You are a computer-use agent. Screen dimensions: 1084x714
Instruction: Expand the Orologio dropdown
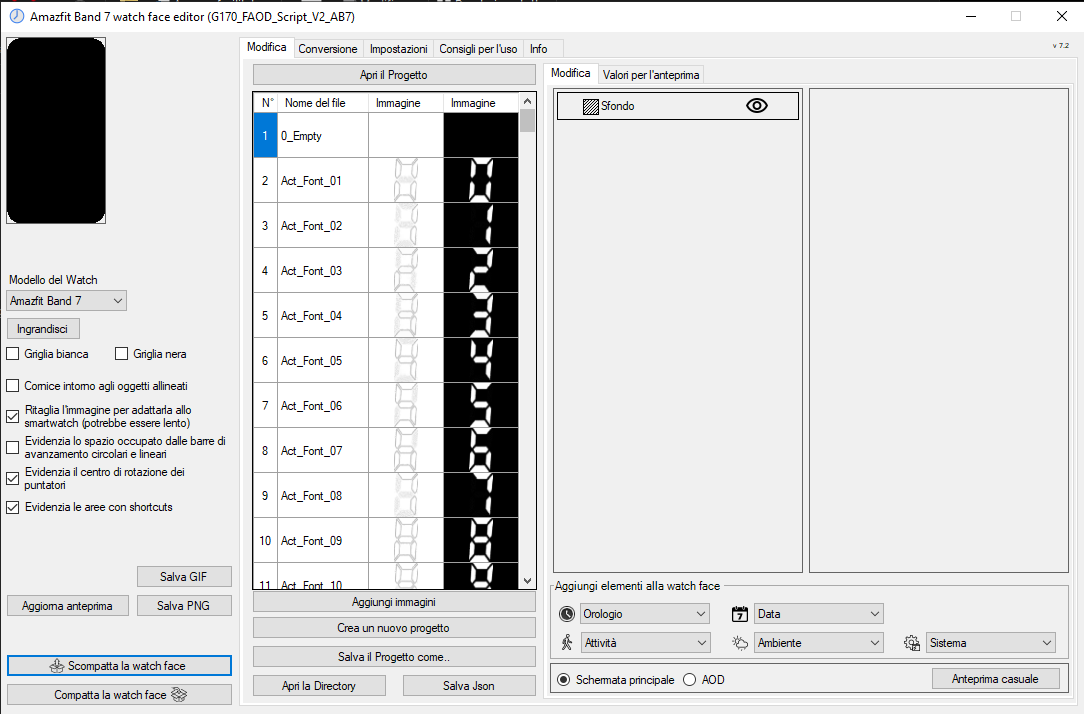click(645, 614)
